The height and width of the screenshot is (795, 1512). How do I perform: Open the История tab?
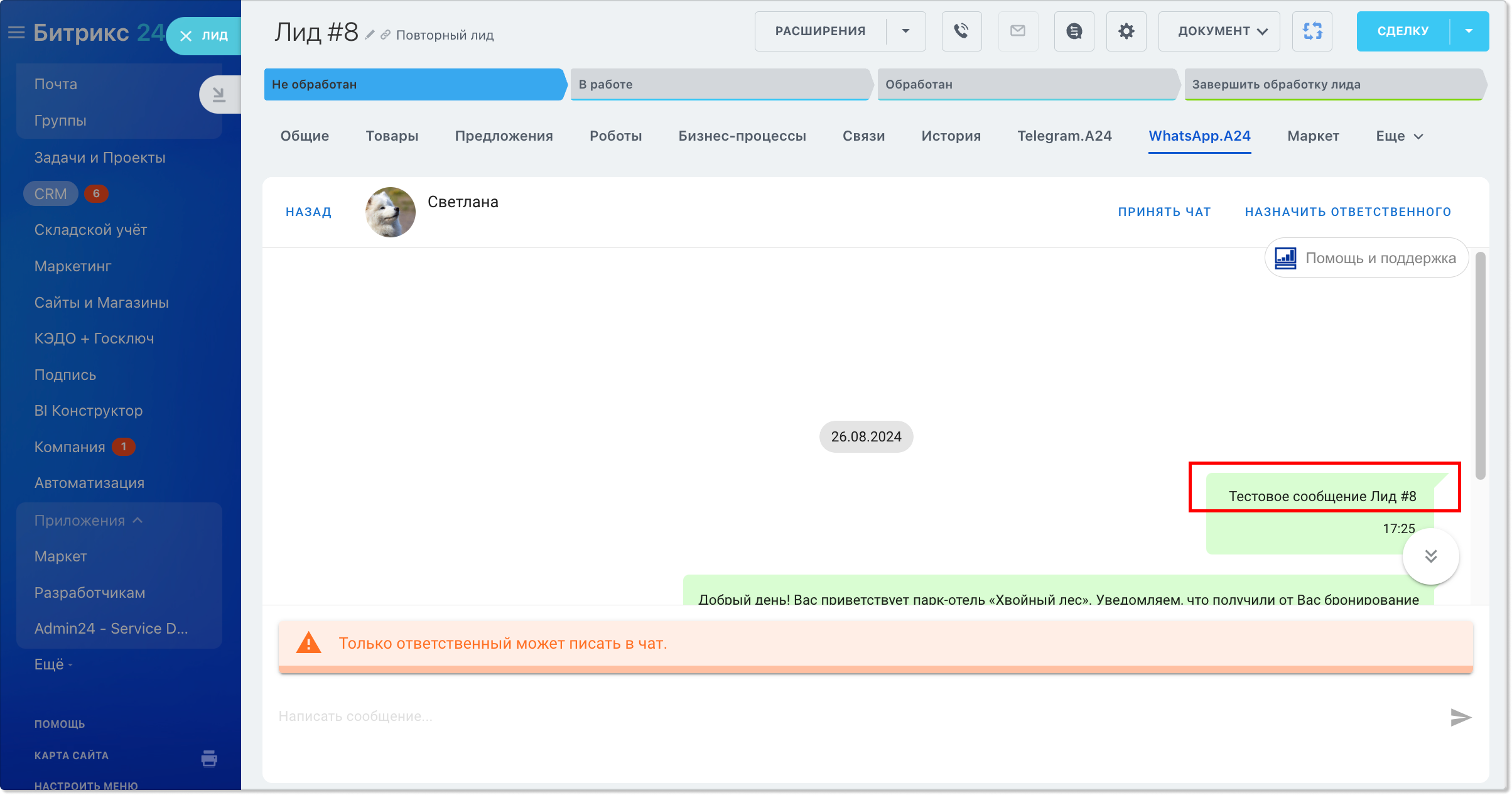[951, 136]
